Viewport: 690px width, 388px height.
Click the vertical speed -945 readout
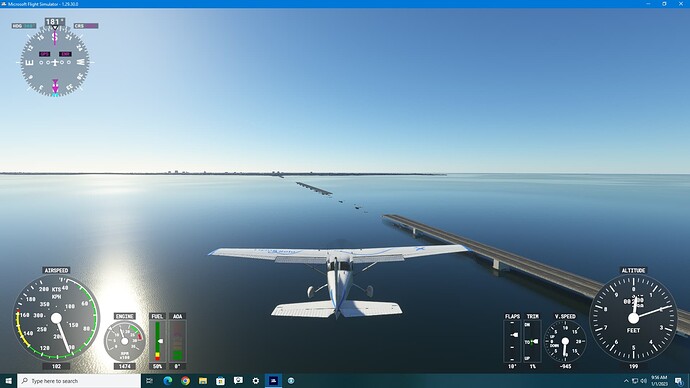coord(565,366)
